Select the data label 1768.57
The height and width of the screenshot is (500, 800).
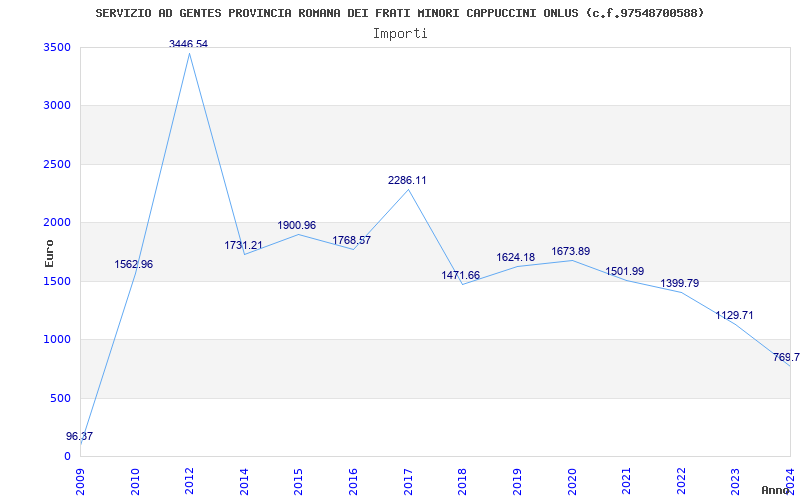[x=352, y=240]
